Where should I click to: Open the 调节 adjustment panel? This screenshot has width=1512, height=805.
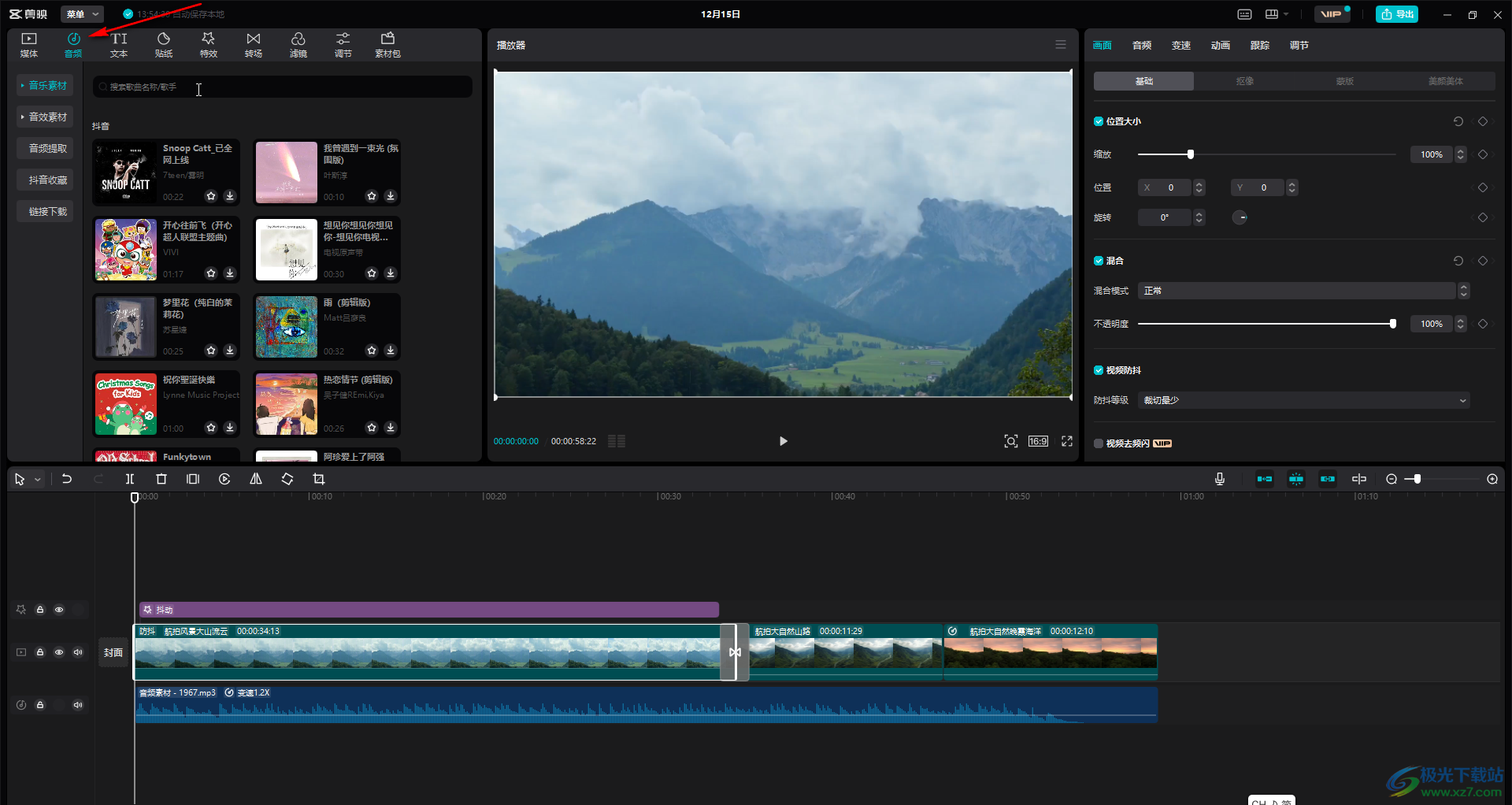(x=343, y=45)
